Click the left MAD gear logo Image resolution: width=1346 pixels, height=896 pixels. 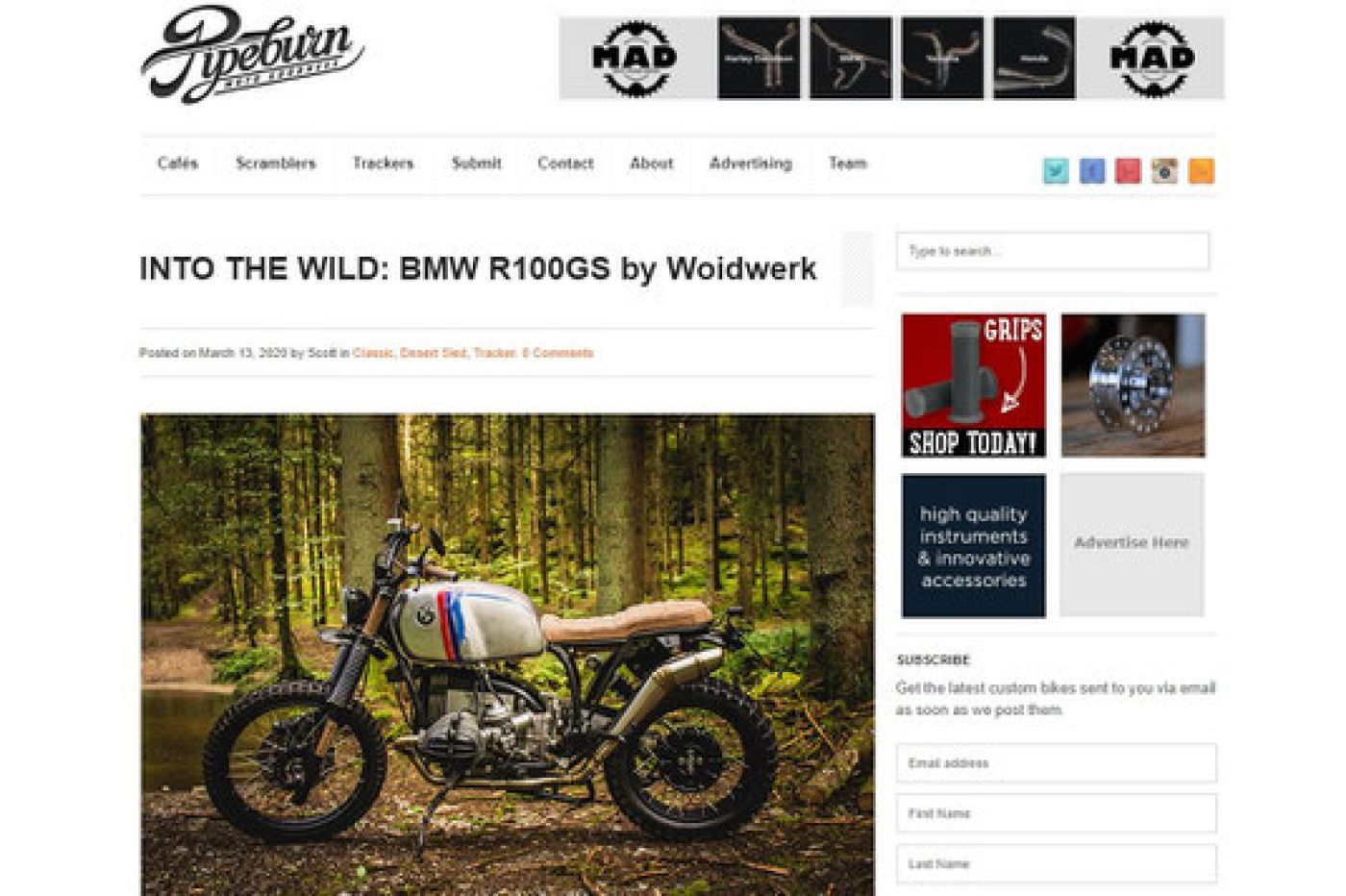[x=634, y=59]
